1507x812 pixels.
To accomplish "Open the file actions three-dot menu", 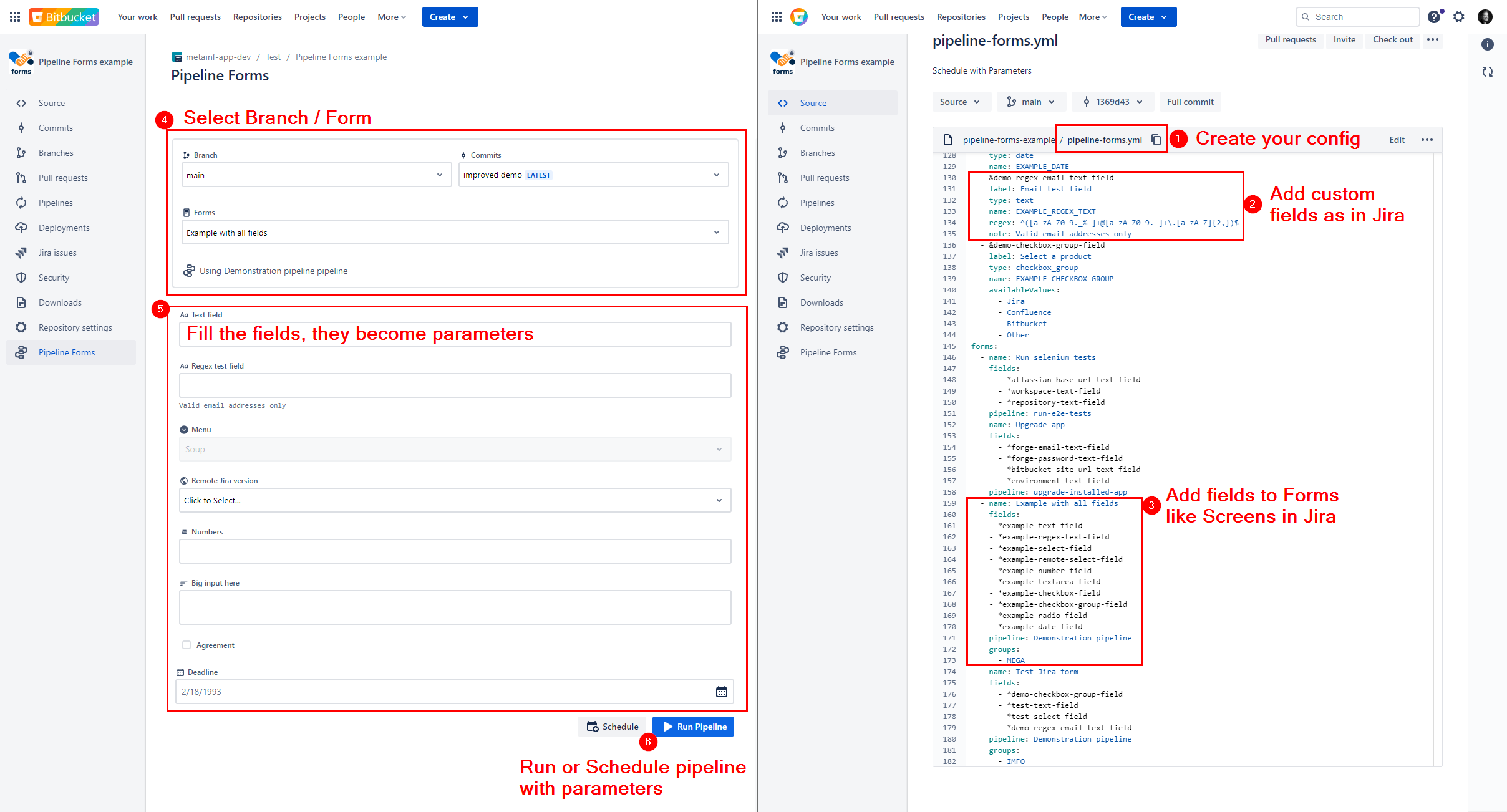I will (x=1427, y=140).
